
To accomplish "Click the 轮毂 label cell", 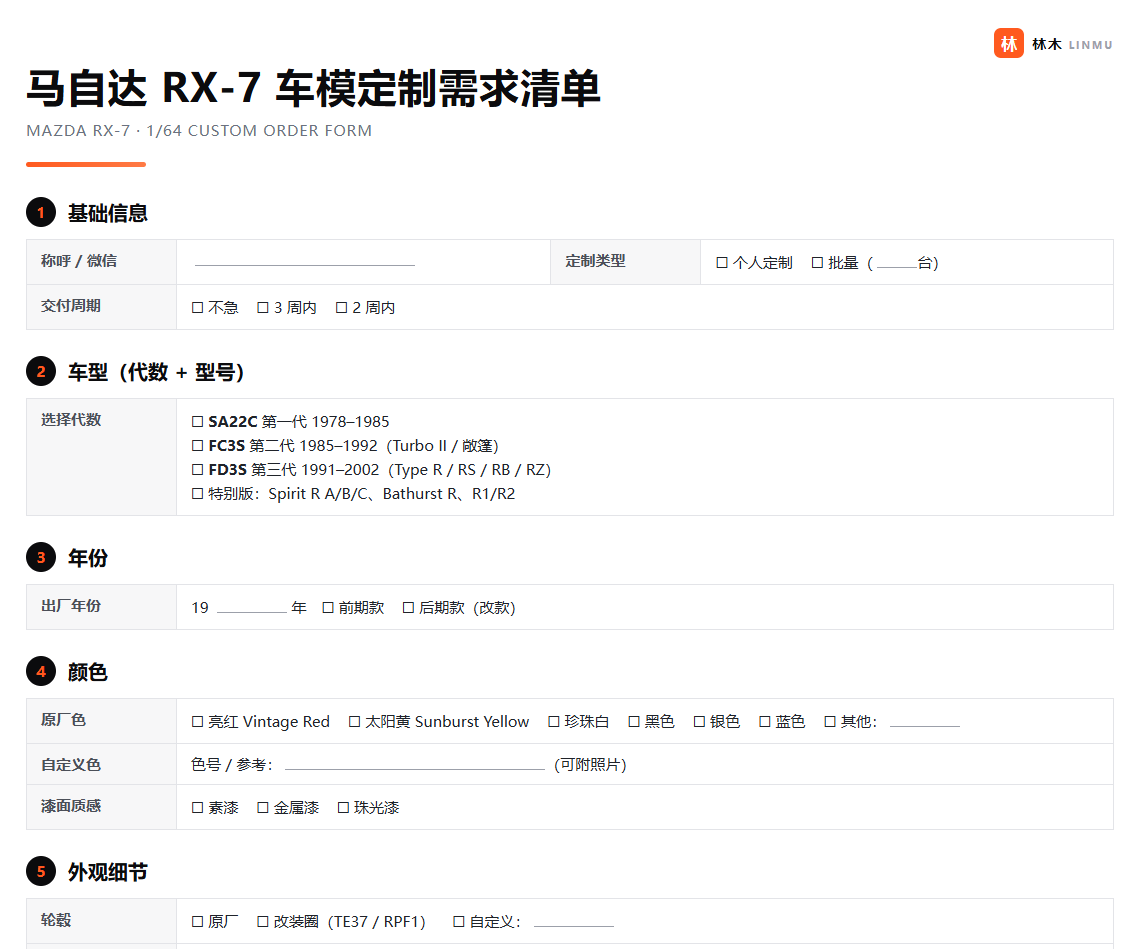I will tap(101, 921).
